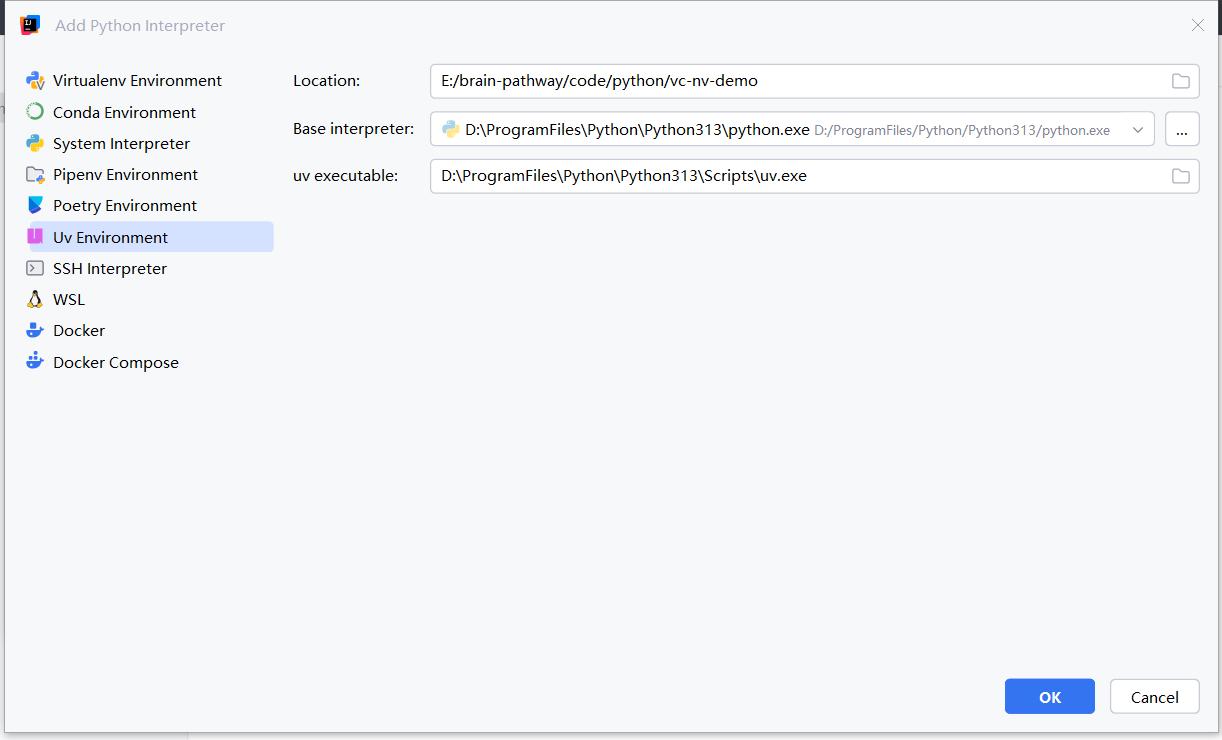Screen dimensions: 1222x740
Task: Expand the Base interpreter dropdown arrow
Action: click(x=1138, y=129)
